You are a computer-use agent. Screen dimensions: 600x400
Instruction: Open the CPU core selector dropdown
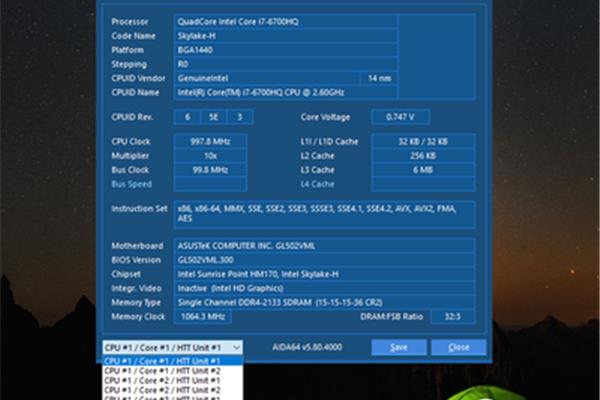pos(173,348)
